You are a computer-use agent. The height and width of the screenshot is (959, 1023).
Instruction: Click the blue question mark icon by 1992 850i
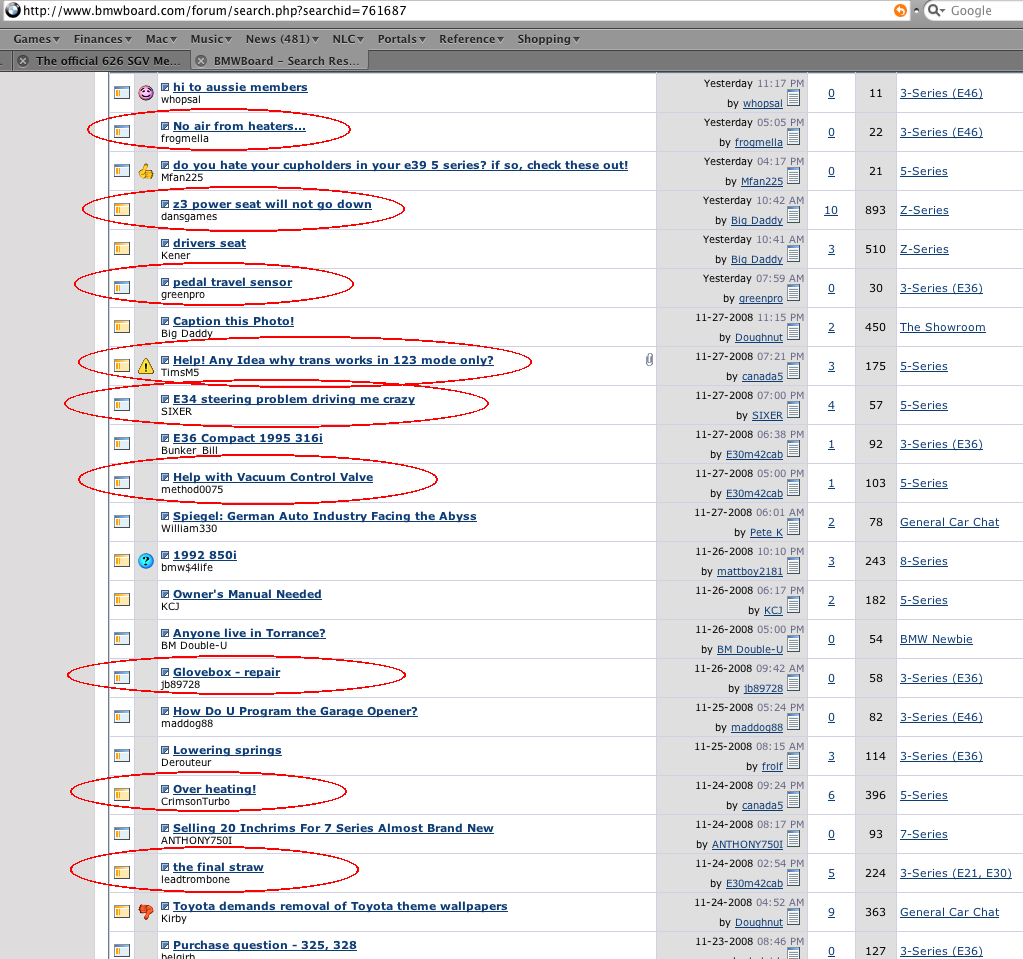pyautogui.click(x=146, y=561)
